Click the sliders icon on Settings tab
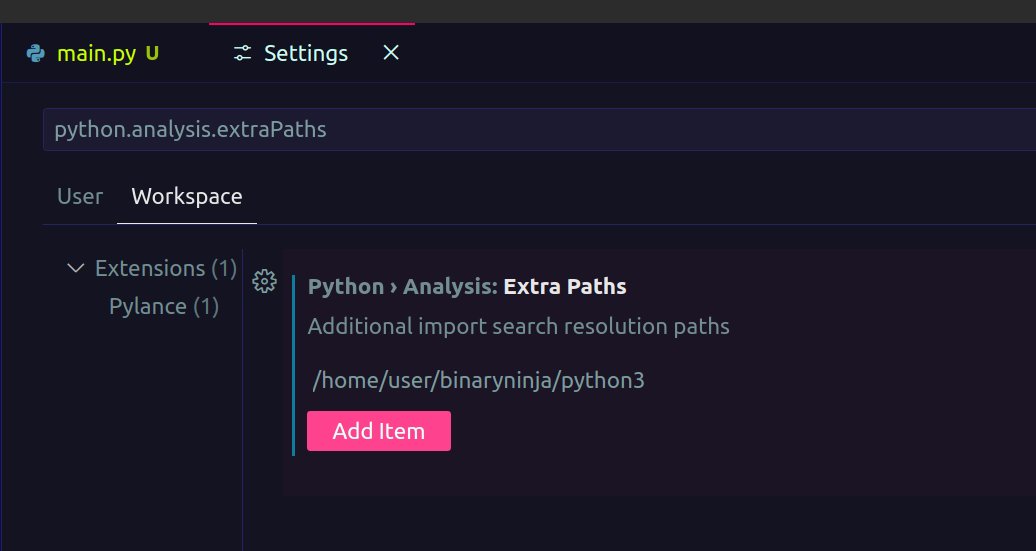This screenshot has height=551, width=1036. click(x=242, y=54)
